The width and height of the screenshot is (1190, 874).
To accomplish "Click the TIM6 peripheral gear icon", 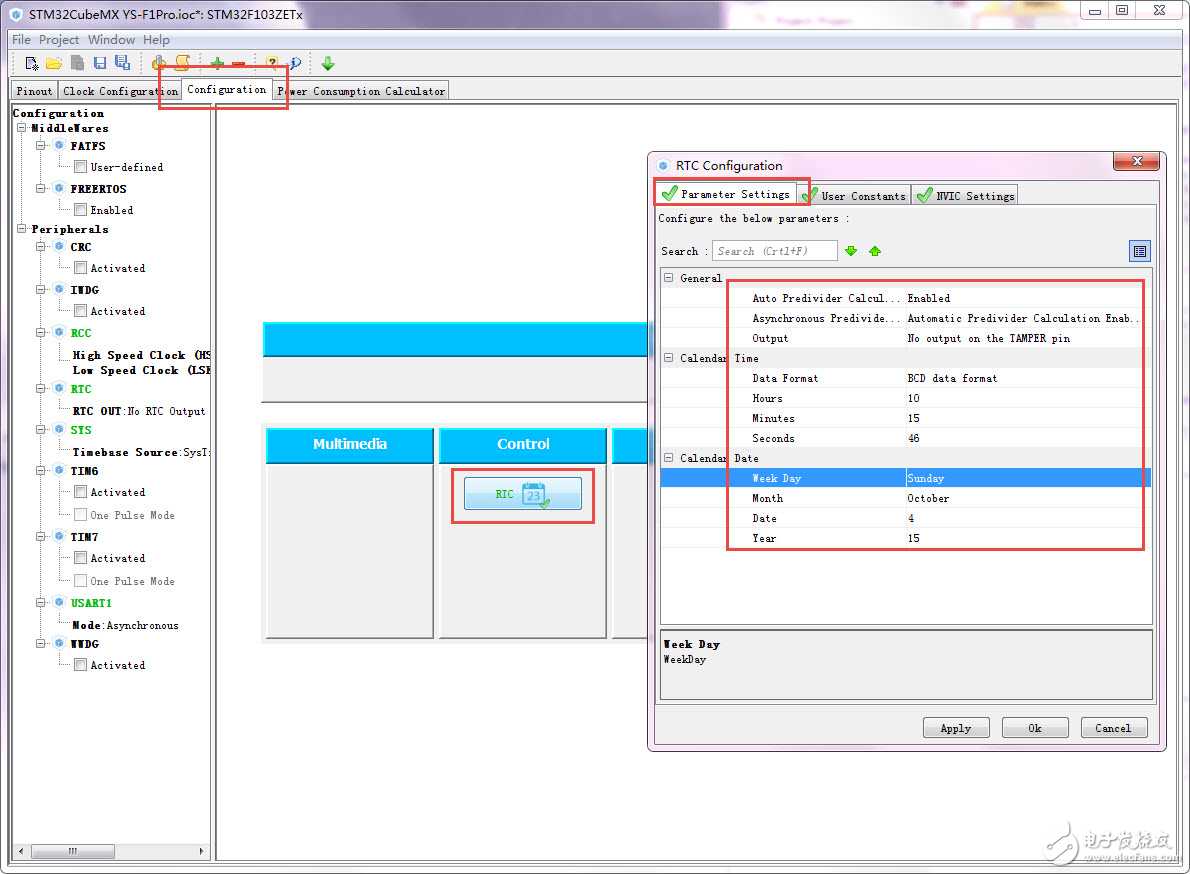I will pos(59,470).
